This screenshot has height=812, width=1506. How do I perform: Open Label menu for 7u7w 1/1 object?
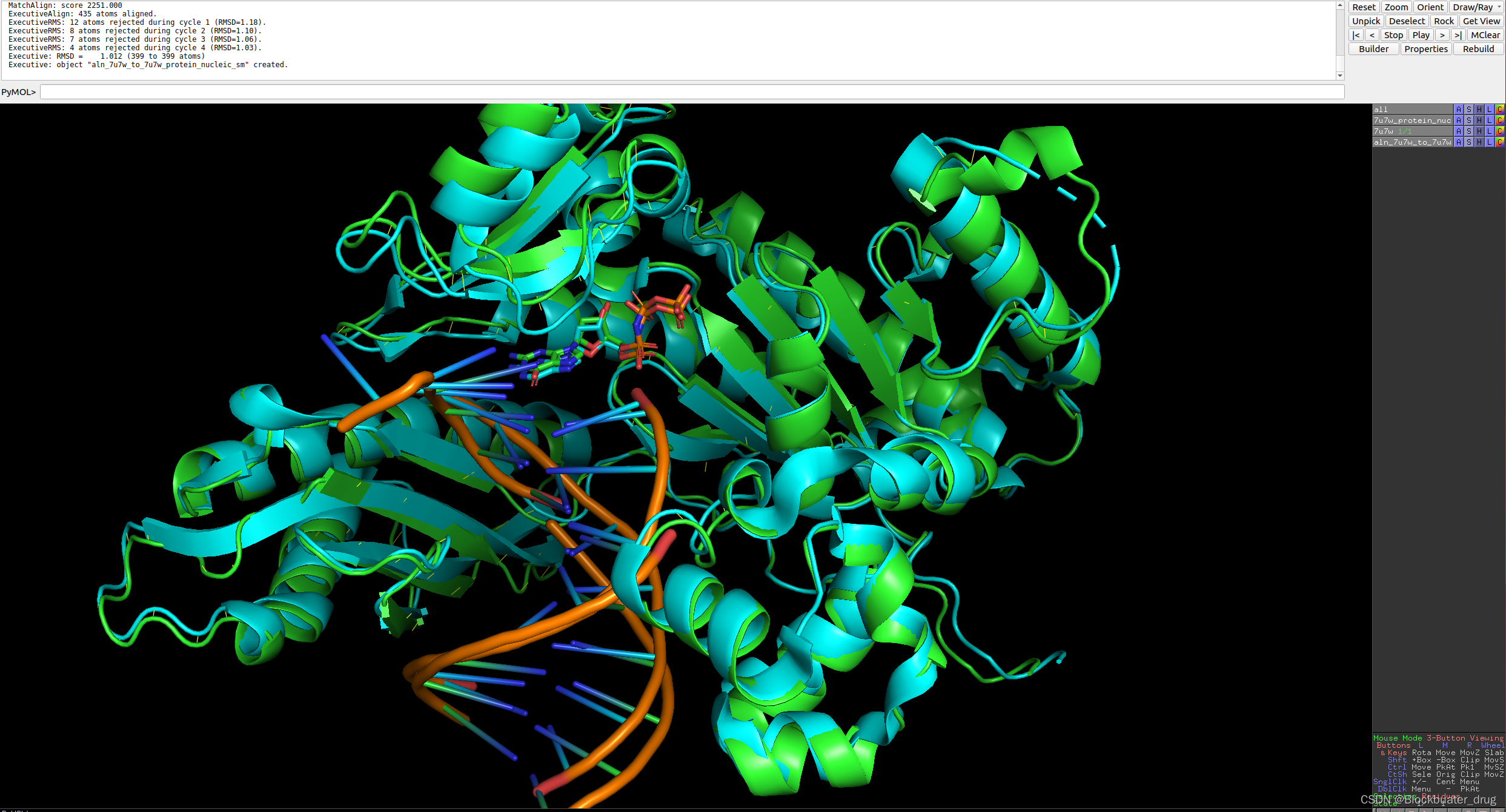(1490, 131)
